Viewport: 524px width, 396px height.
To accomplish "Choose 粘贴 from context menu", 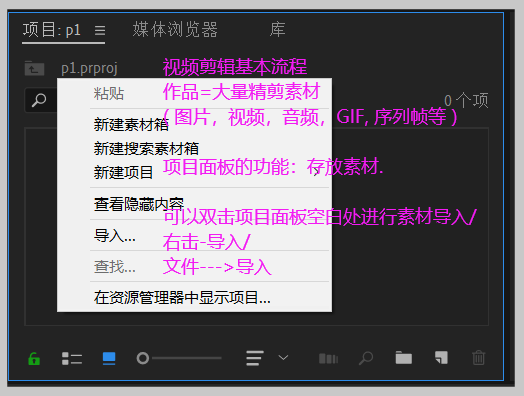I will (194, 94).
